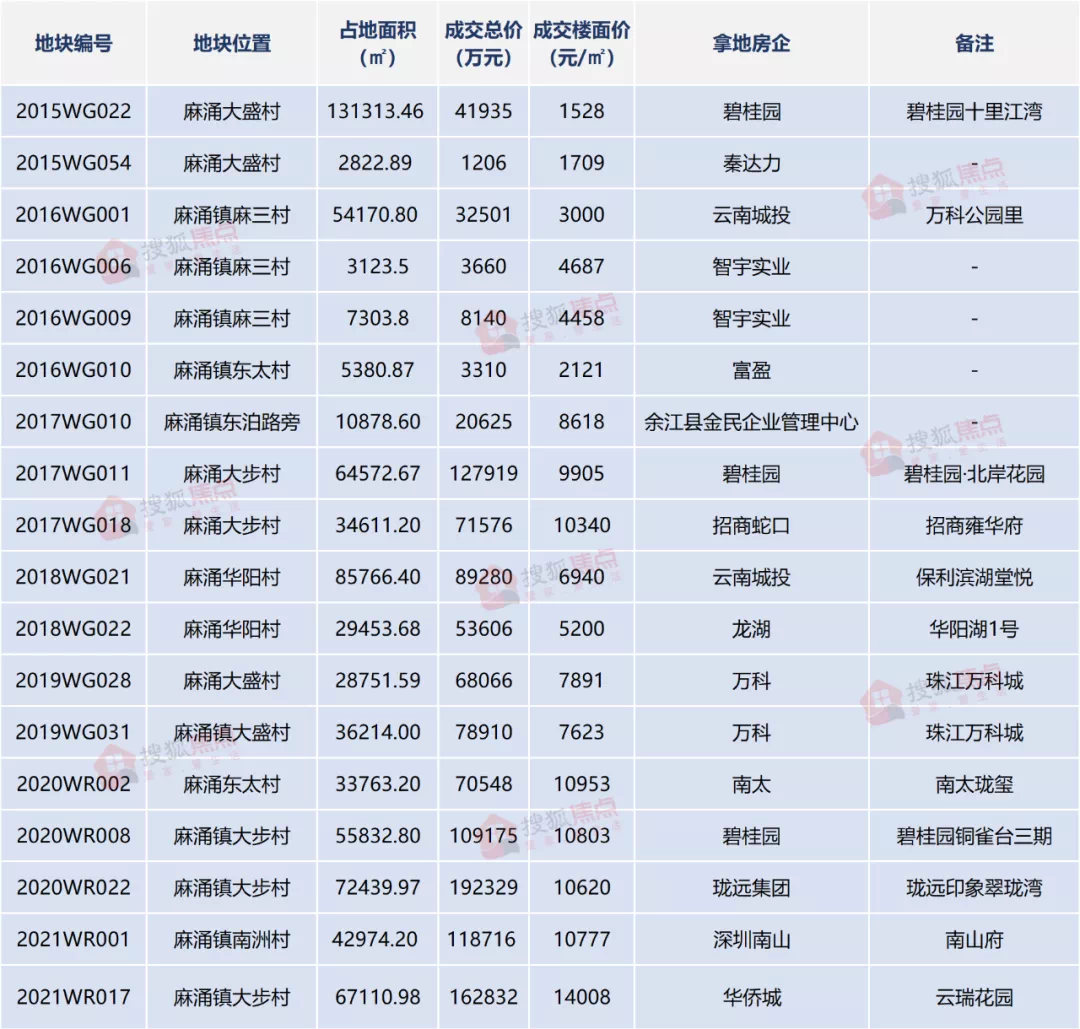The height and width of the screenshot is (1029, 1080).
Task: Select cell 2018WG022
Action: [x=74, y=629]
